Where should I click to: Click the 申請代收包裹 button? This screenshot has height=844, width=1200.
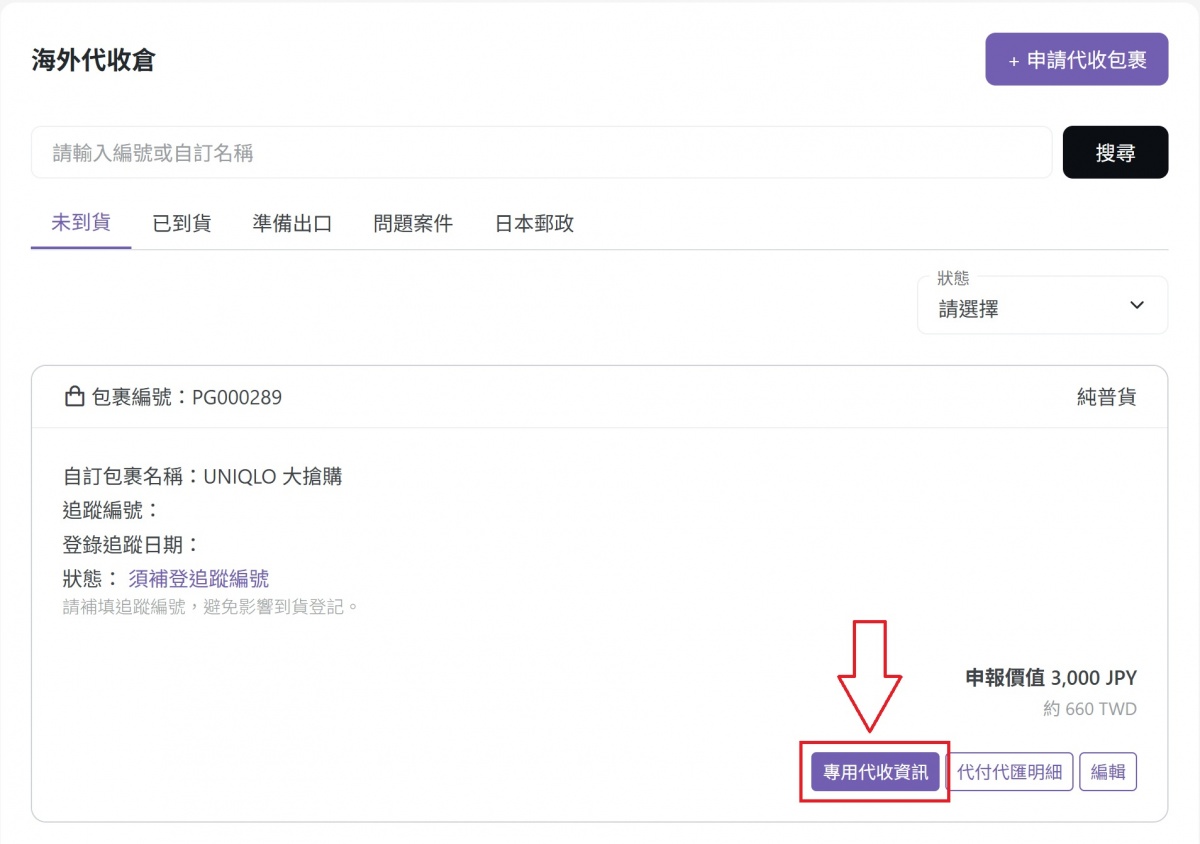1076,59
